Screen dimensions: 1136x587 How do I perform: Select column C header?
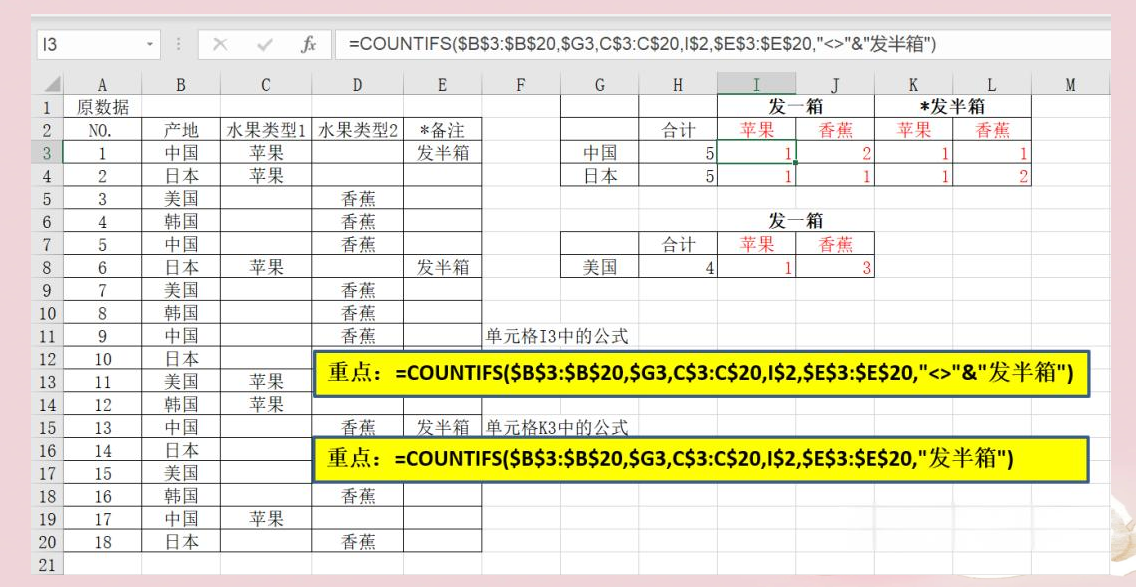point(266,85)
